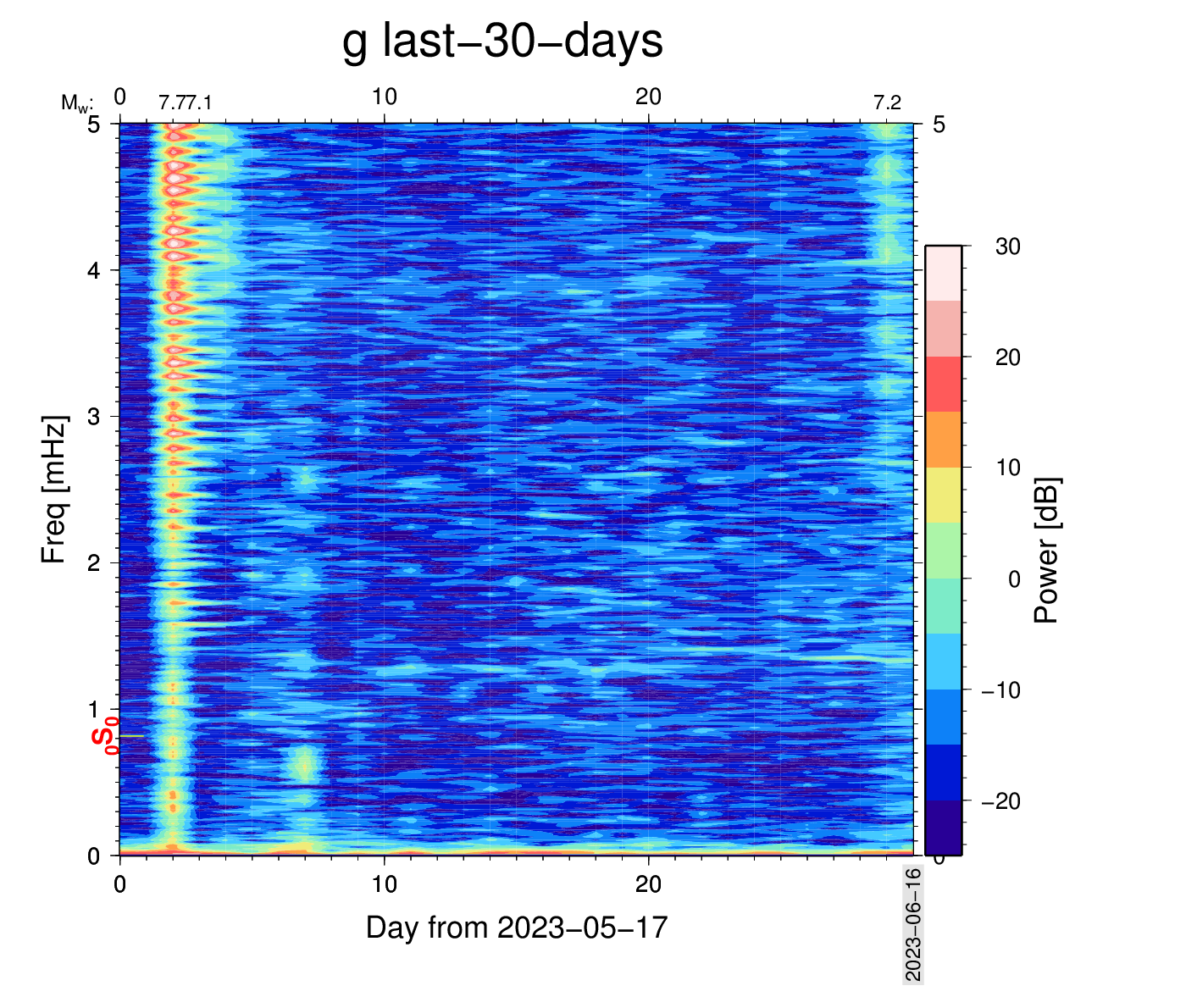The width and height of the screenshot is (1186, 1008).
Task: Click the "Day from 2023-05-17" x-axis label
Action: click(x=516, y=928)
